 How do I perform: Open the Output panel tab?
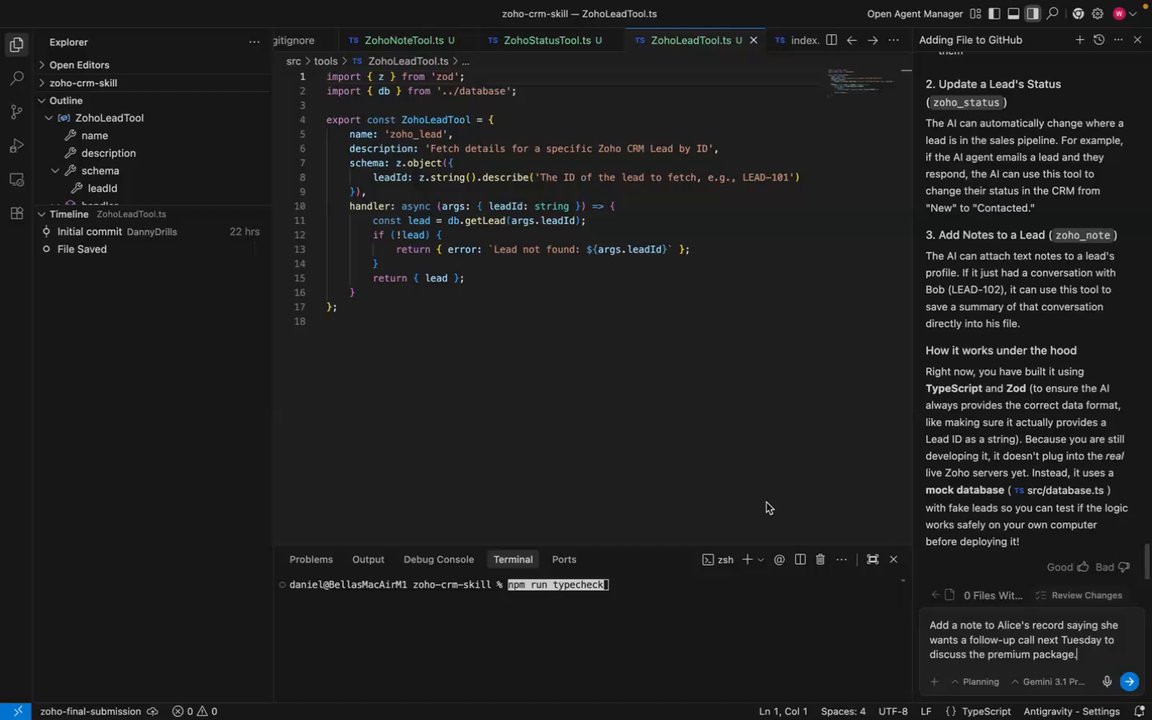(368, 559)
